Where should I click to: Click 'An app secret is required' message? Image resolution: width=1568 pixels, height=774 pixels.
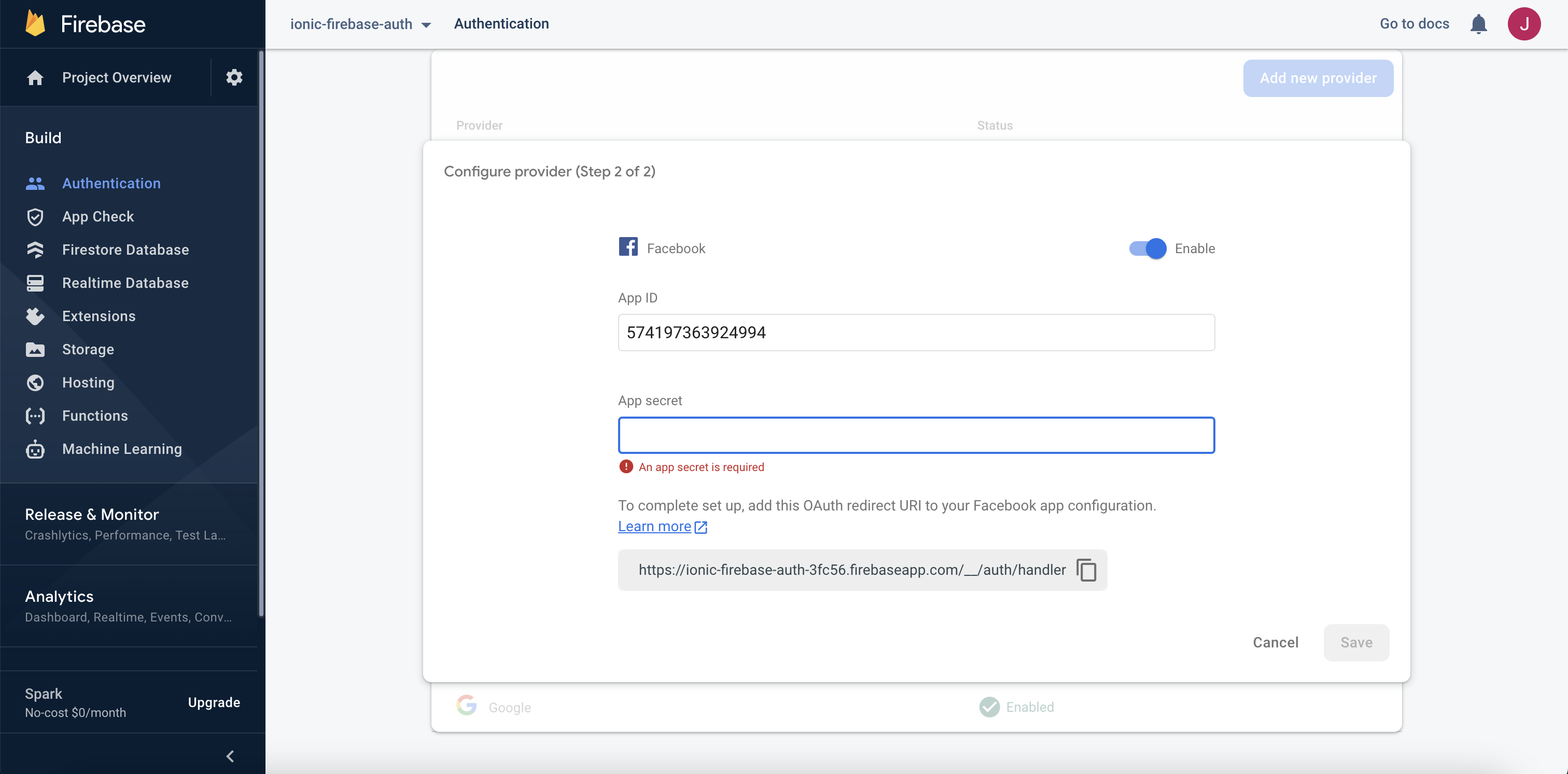click(x=701, y=467)
